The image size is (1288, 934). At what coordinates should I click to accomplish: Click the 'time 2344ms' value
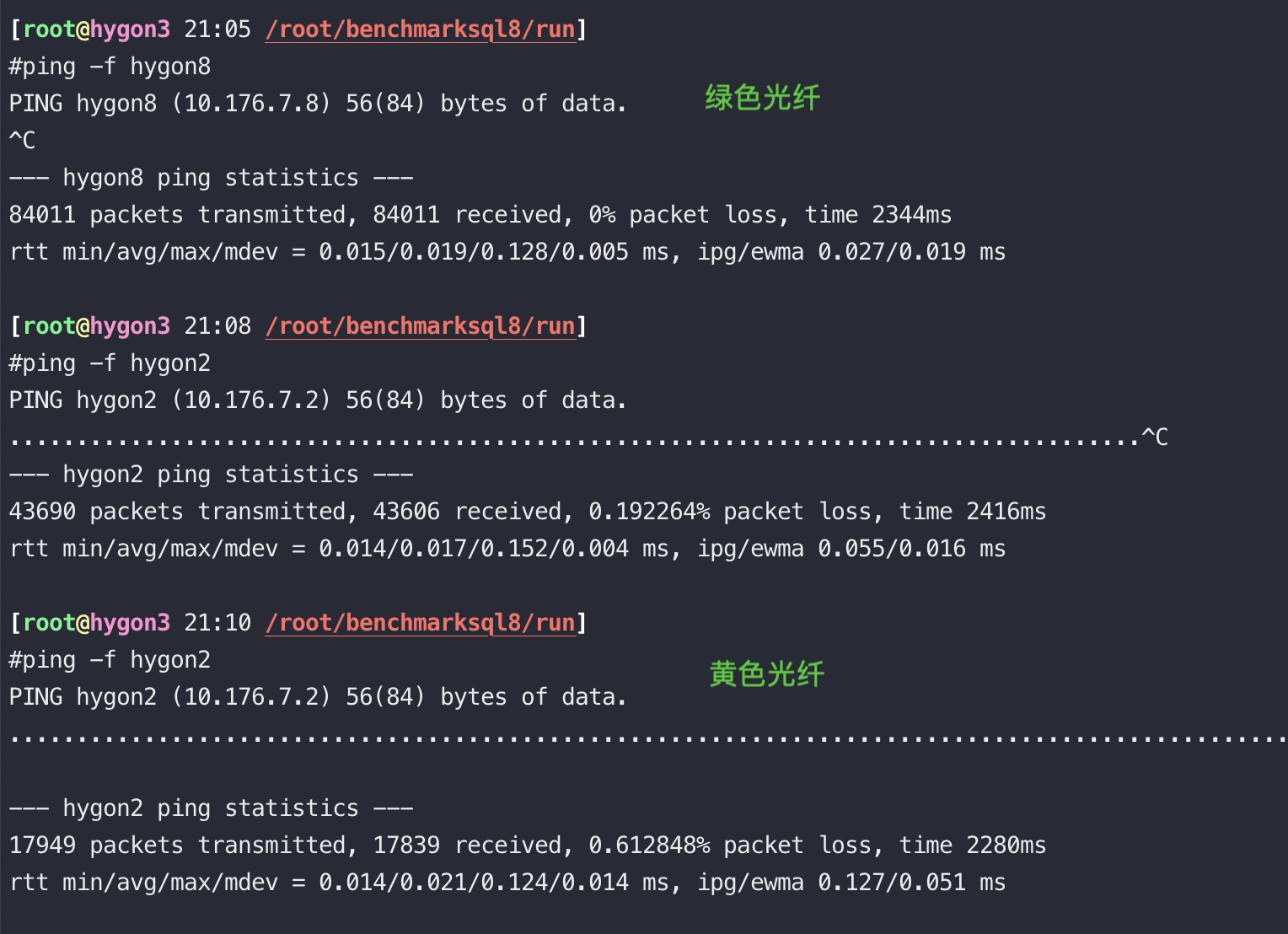(x=878, y=215)
